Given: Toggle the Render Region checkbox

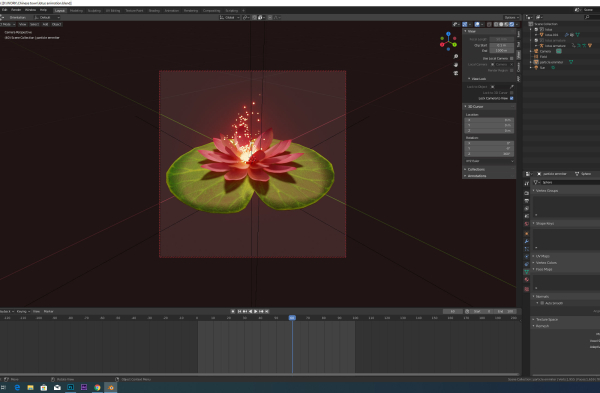Looking at the screenshot, I should (512, 70).
